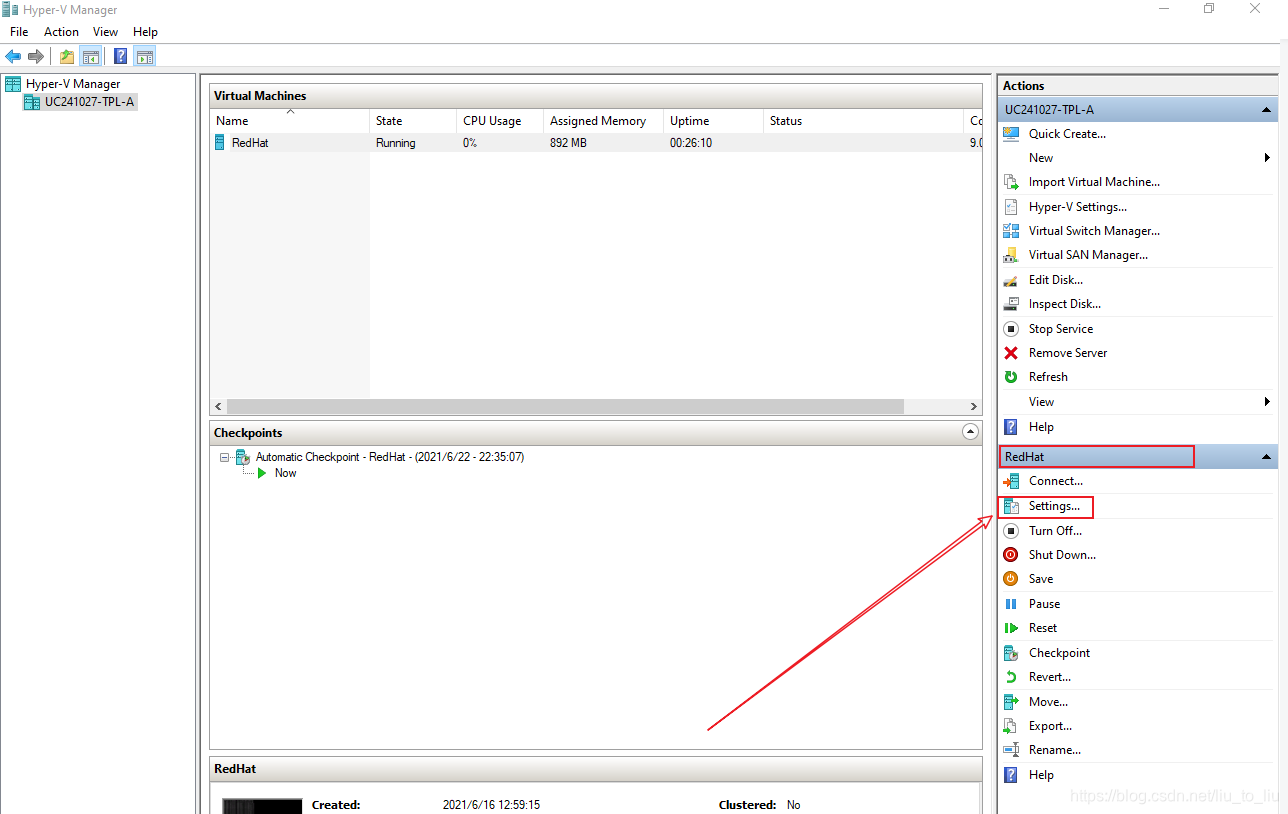Click the Running state cell
Image resolution: width=1288 pixels, height=814 pixels.
[395, 143]
